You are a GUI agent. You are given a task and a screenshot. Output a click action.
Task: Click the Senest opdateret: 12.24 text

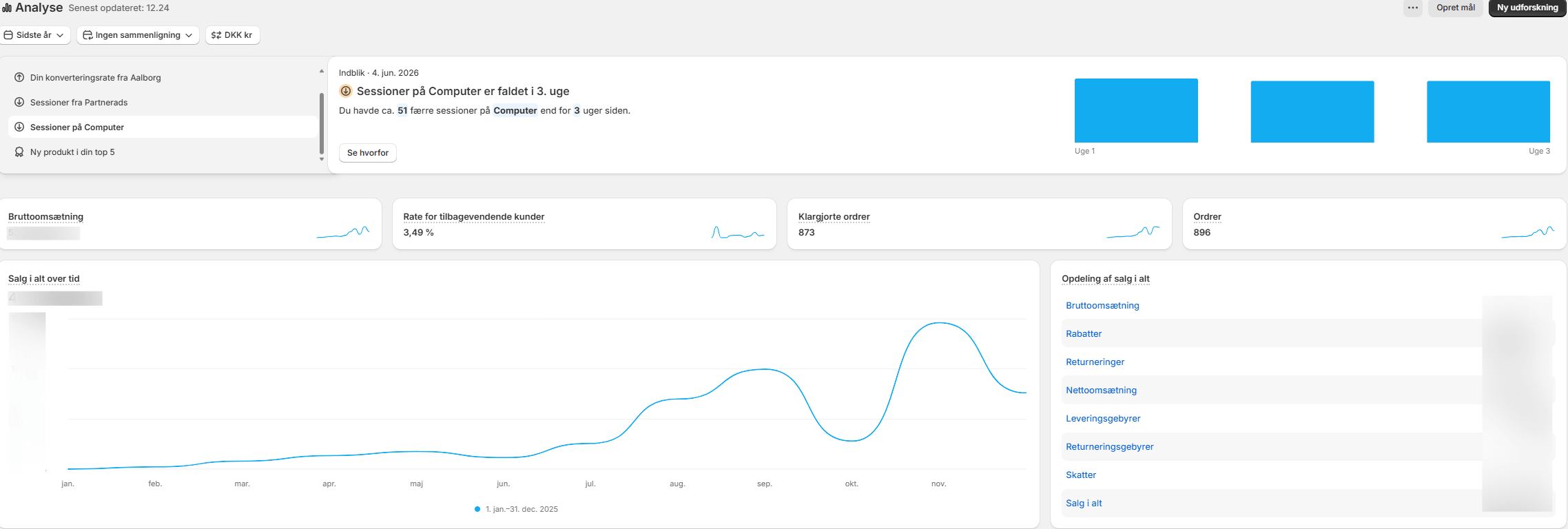(118, 8)
